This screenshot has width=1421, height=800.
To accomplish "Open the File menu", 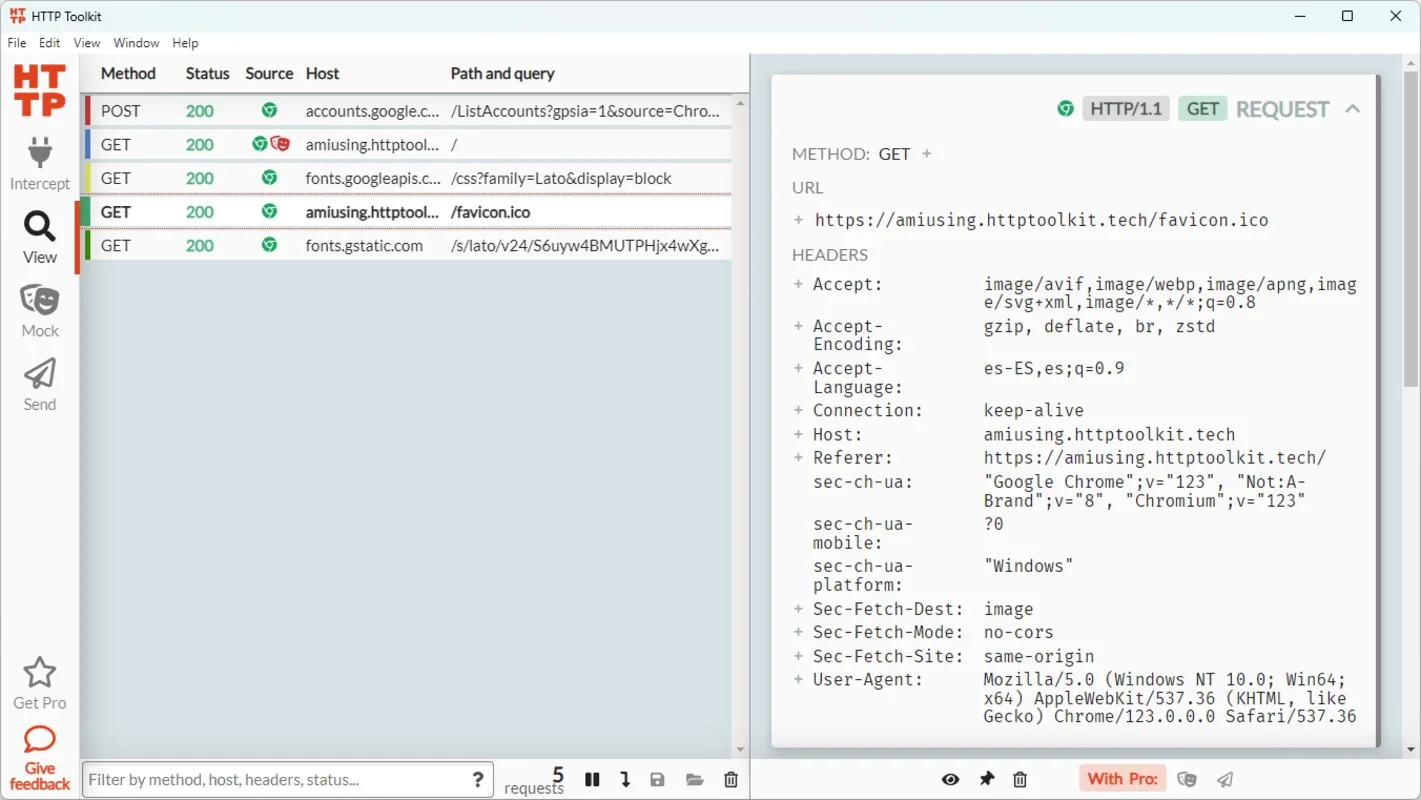I will tap(17, 43).
